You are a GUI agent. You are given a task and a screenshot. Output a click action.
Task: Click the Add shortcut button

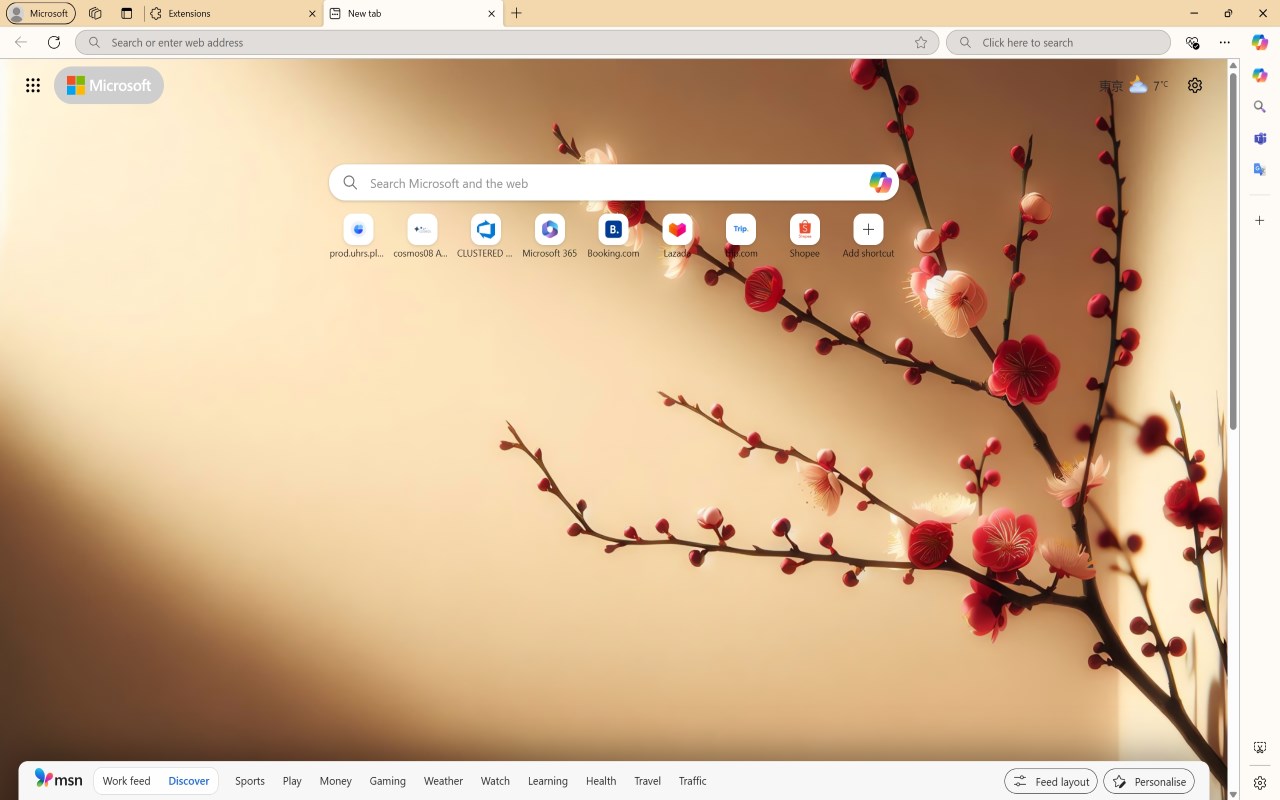pyautogui.click(x=868, y=237)
